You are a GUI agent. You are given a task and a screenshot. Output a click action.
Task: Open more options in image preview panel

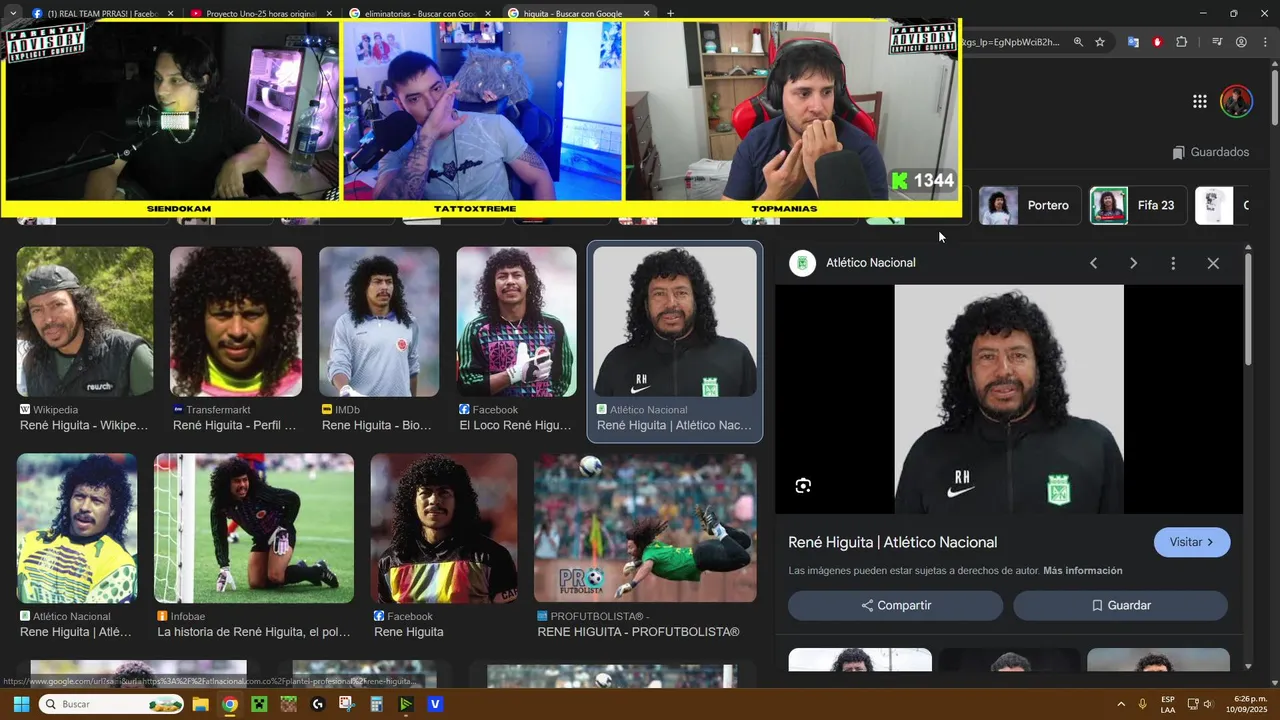coord(1173,263)
